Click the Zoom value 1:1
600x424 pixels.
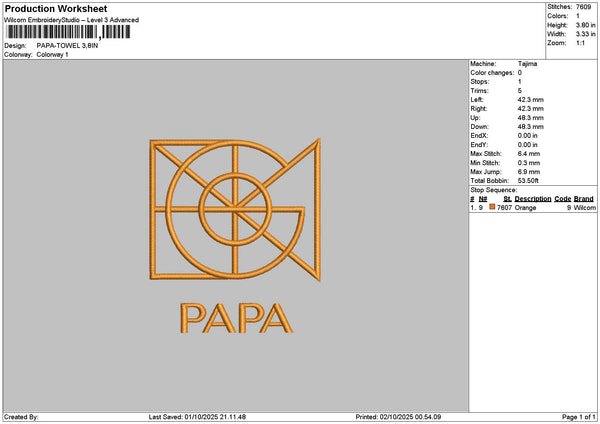pos(580,43)
